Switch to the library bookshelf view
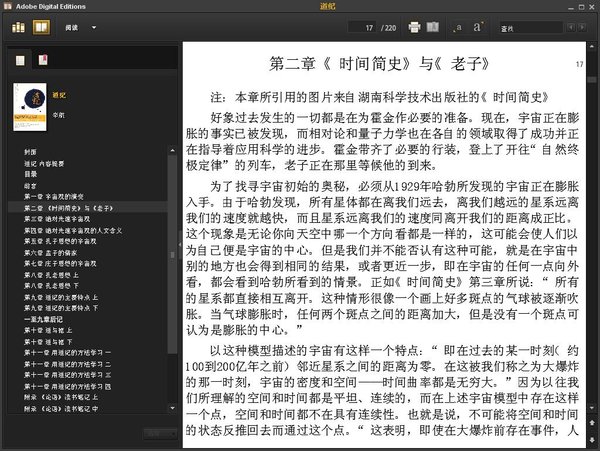This screenshot has width=600, height=451. (x=18, y=28)
